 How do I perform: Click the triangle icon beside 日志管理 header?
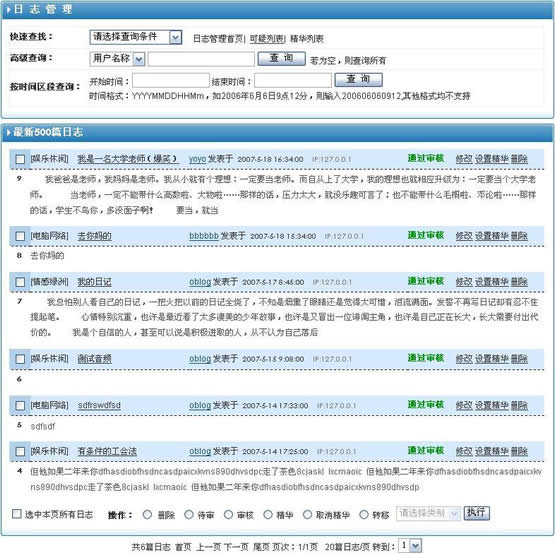[9, 10]
